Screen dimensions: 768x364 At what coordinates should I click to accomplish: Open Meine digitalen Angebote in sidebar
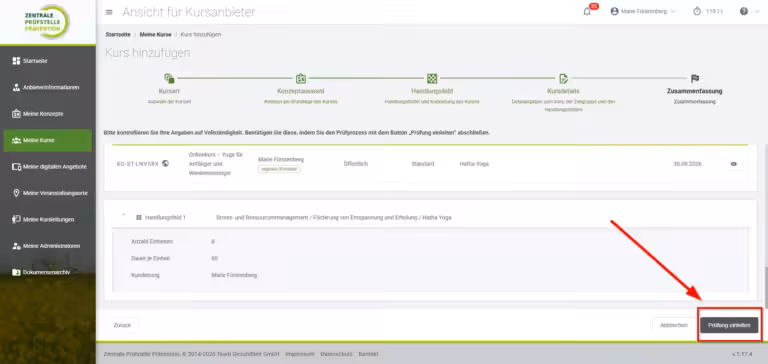(x=48, y=167)
